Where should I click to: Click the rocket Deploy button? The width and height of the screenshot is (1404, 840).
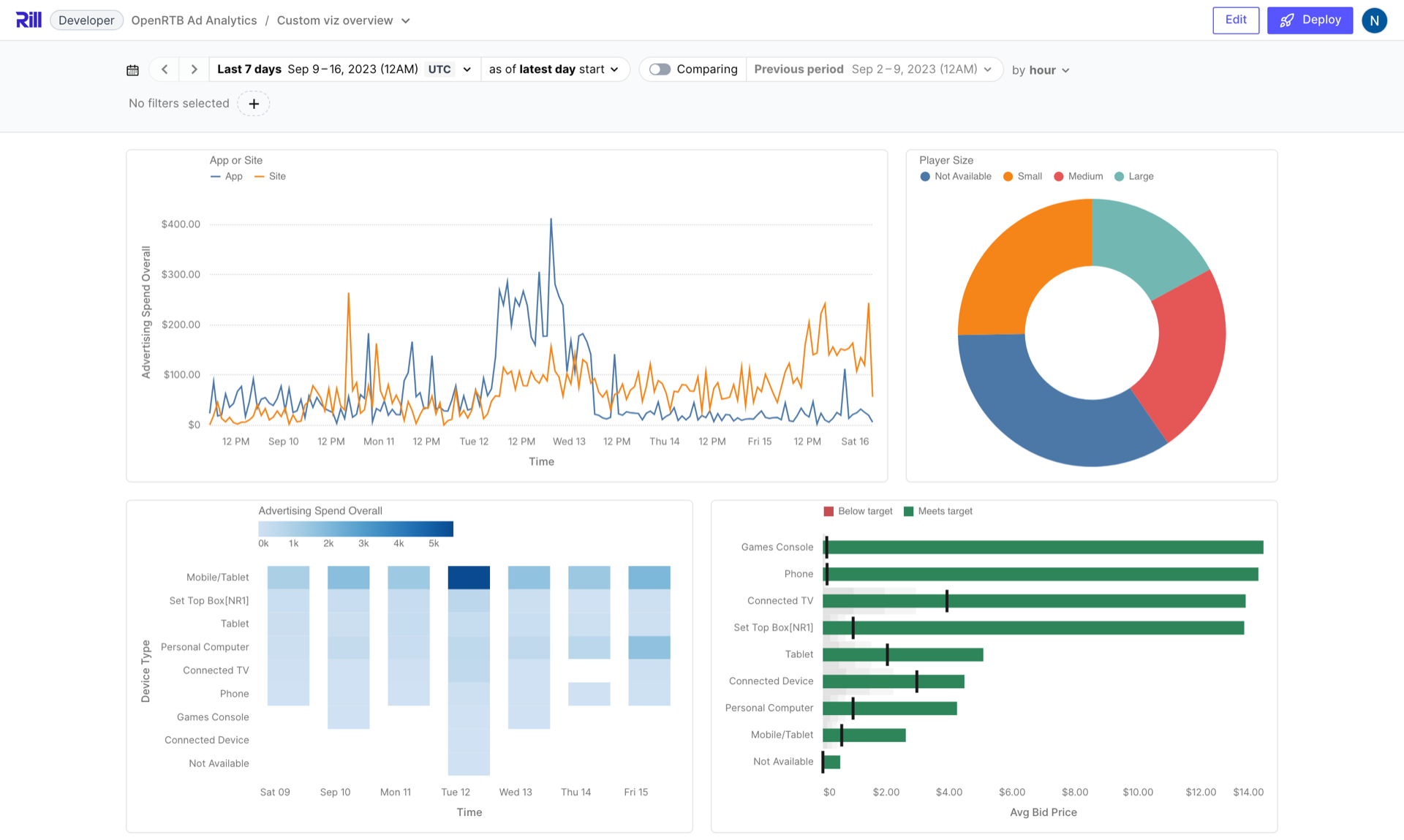click(1310, 20)
